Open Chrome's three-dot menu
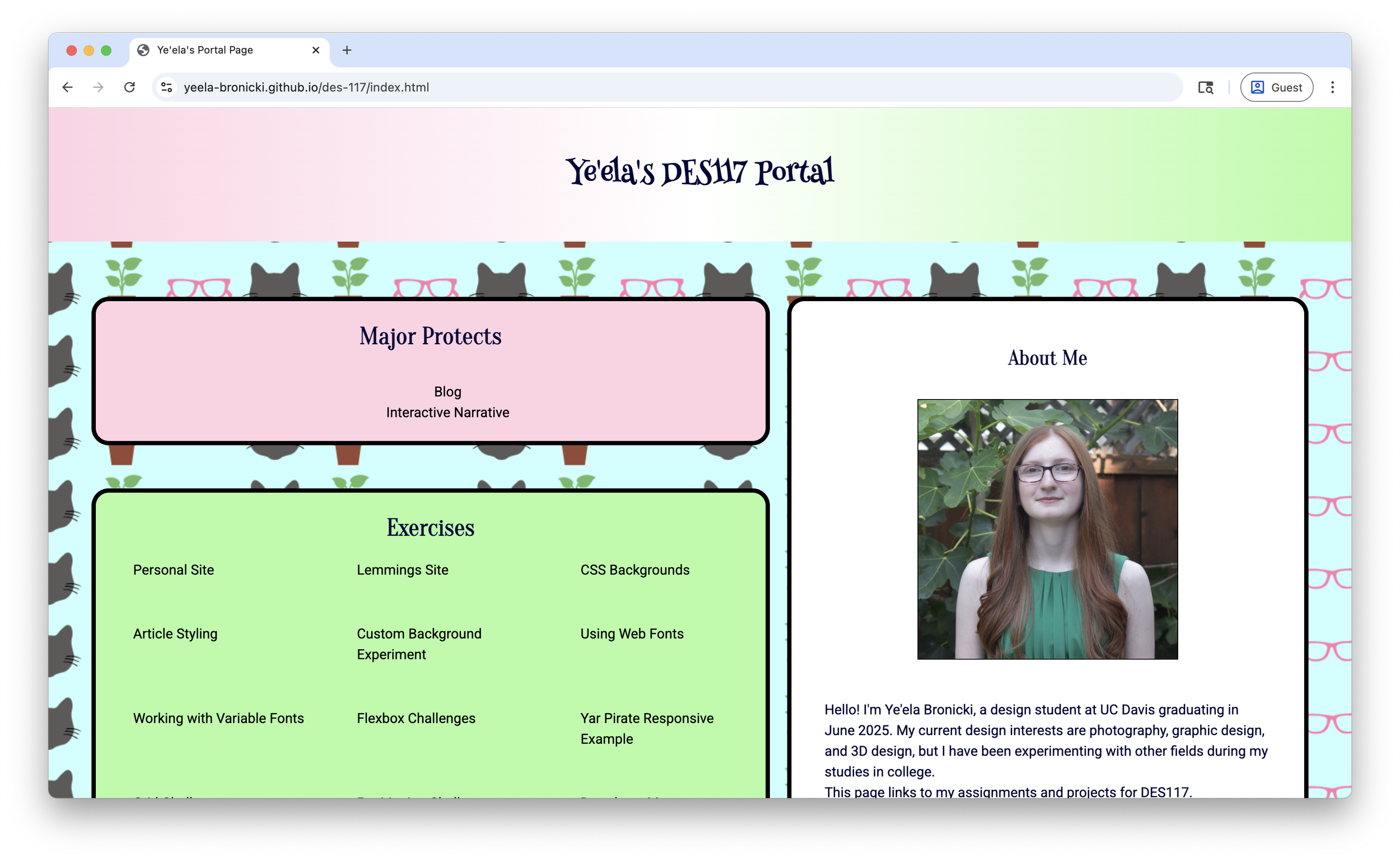 [1332, 87]
